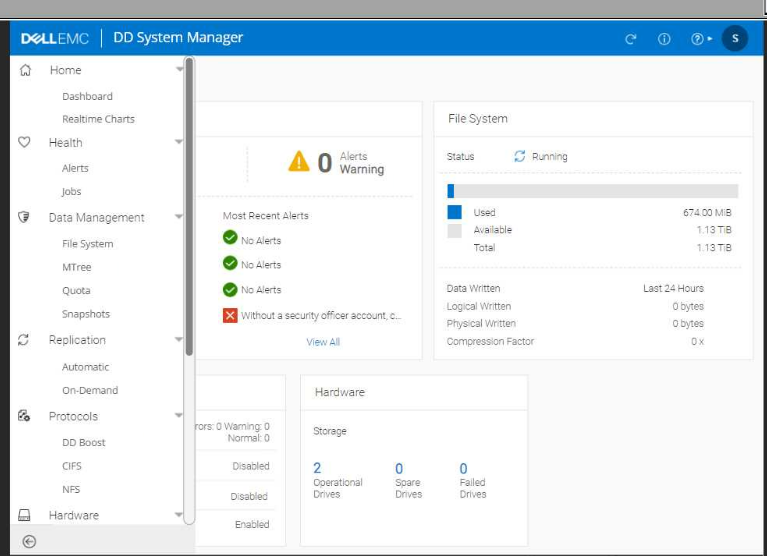Collapse the Home section arrow
This screenshot has width=767, height=556.
pyautogui.click(x=179, y=69)
